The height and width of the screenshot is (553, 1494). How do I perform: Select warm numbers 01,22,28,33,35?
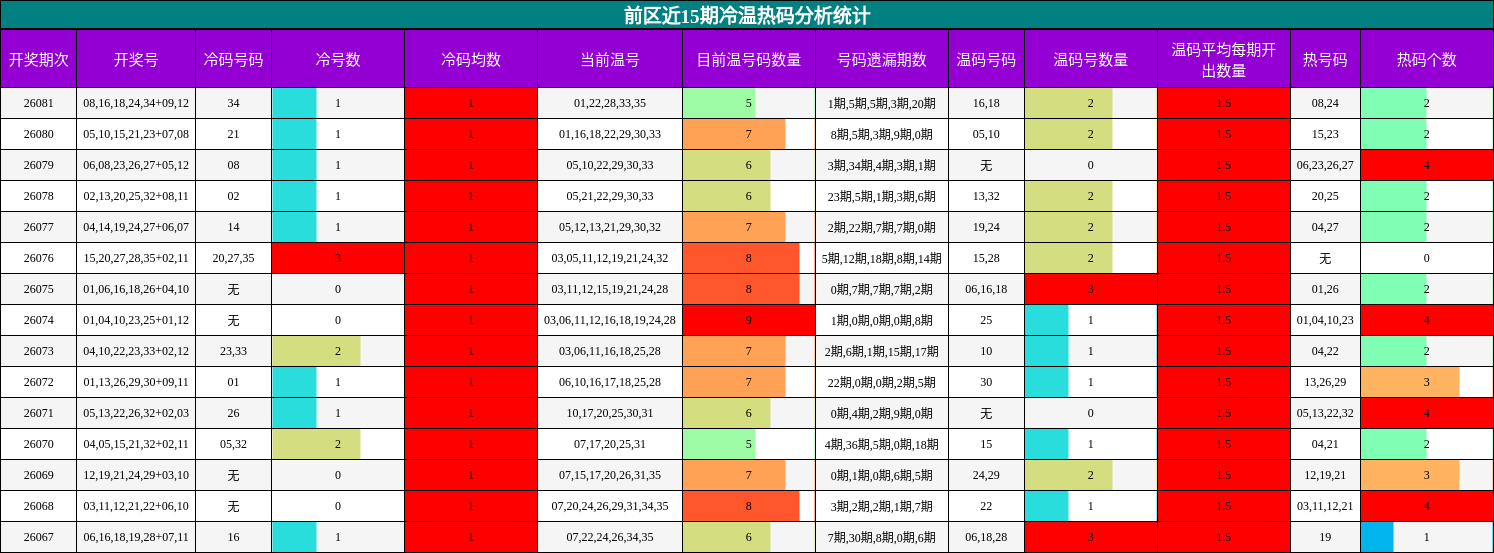click(x=610, y=103)
